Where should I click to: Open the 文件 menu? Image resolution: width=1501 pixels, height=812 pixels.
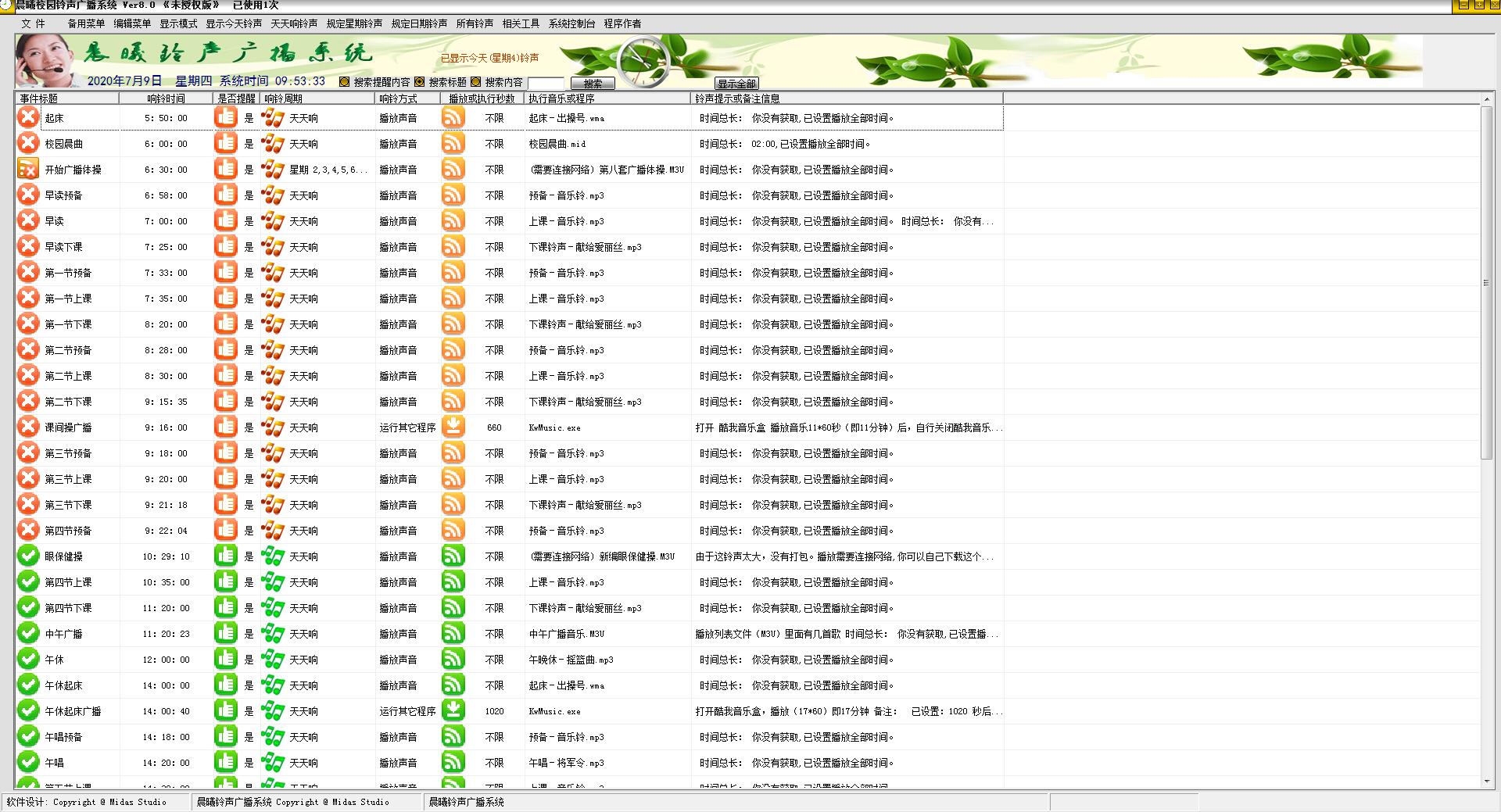point(33,23)
